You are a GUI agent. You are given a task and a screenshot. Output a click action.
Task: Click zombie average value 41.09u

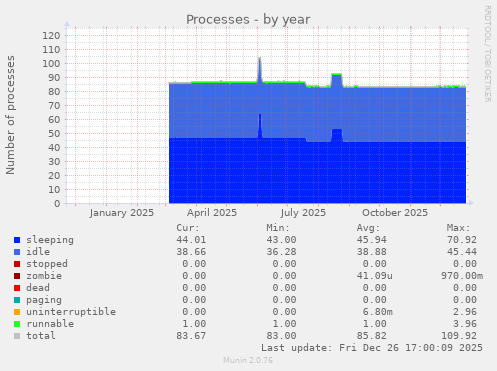[x=375, y=276]
